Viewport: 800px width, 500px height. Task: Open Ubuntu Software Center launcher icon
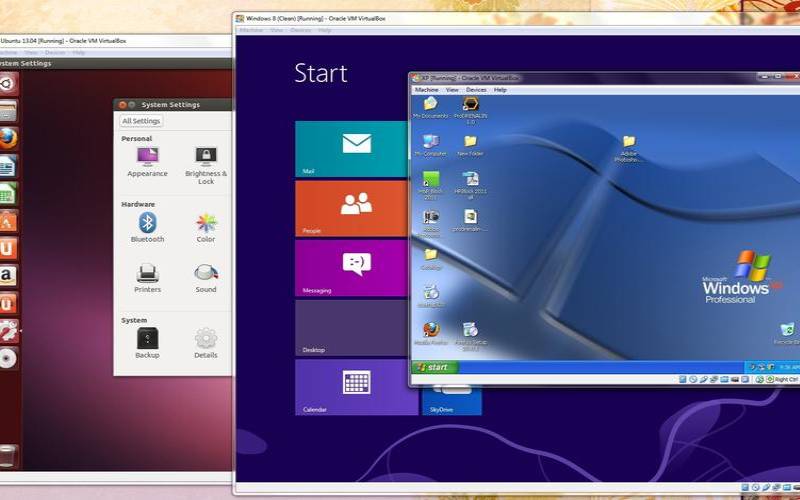[x=8, y=221]
